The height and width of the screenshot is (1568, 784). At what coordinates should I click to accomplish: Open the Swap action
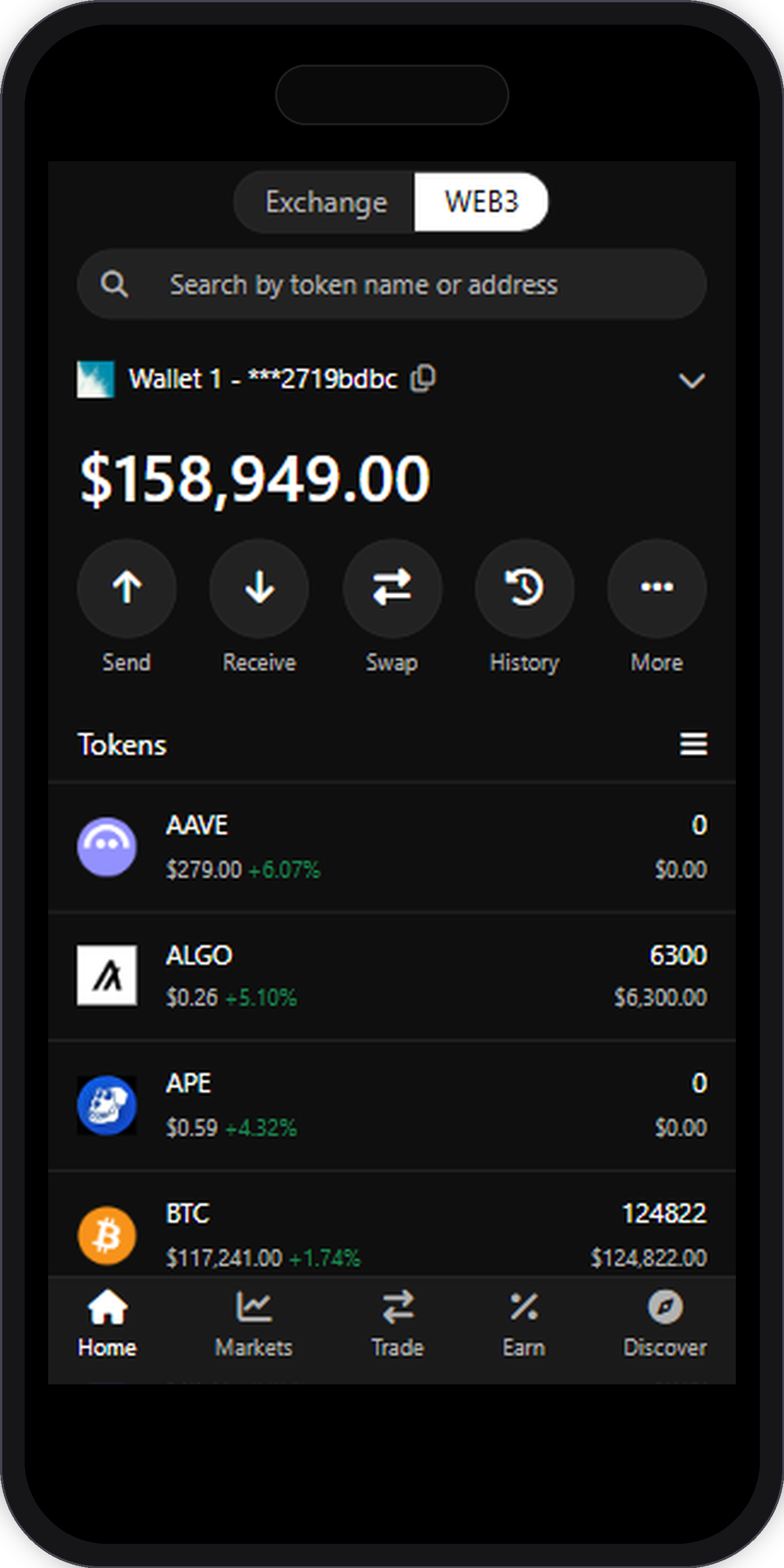coord(392,587)
